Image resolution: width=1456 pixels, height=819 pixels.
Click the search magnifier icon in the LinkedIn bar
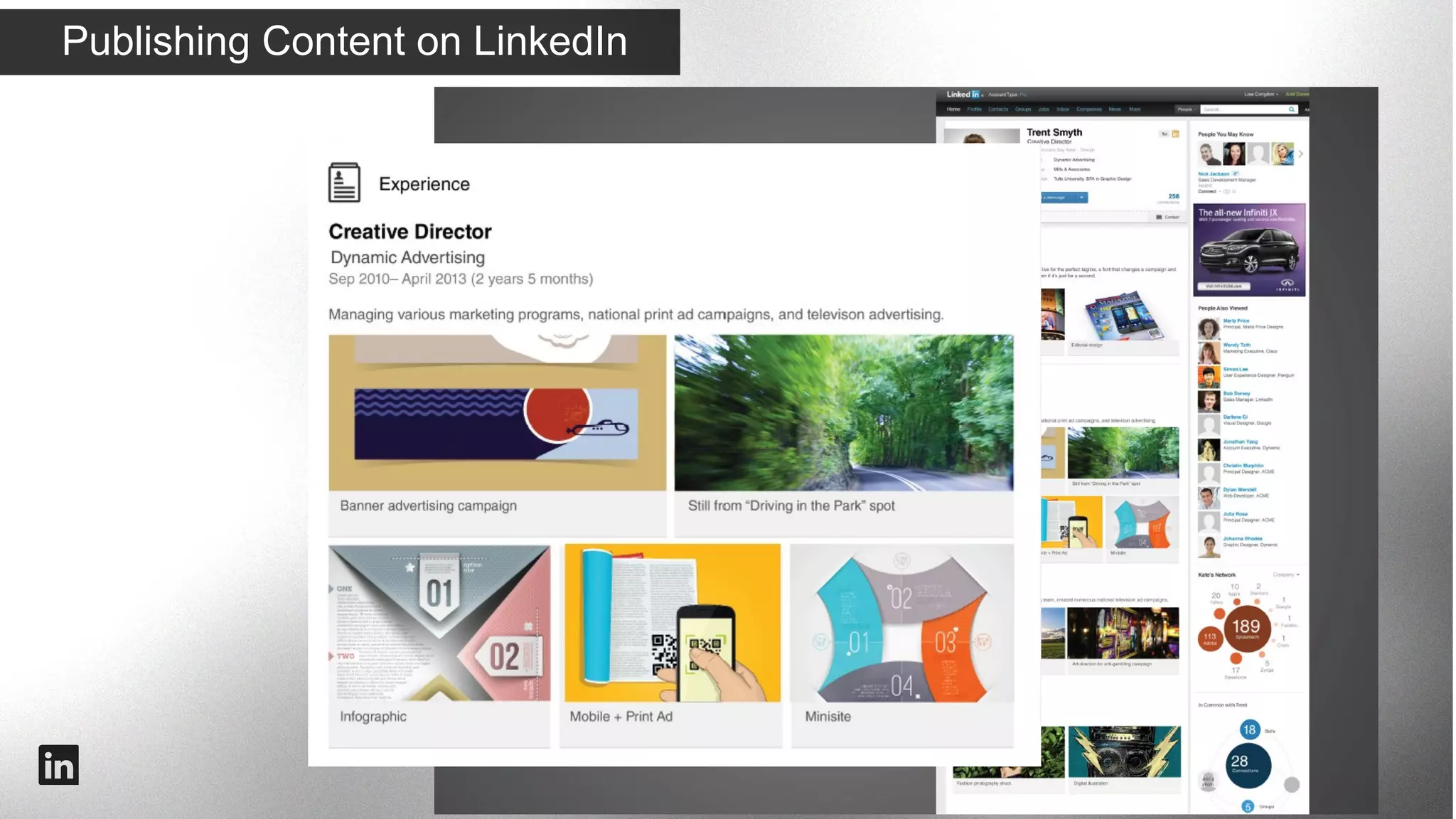pos(1292,109)
